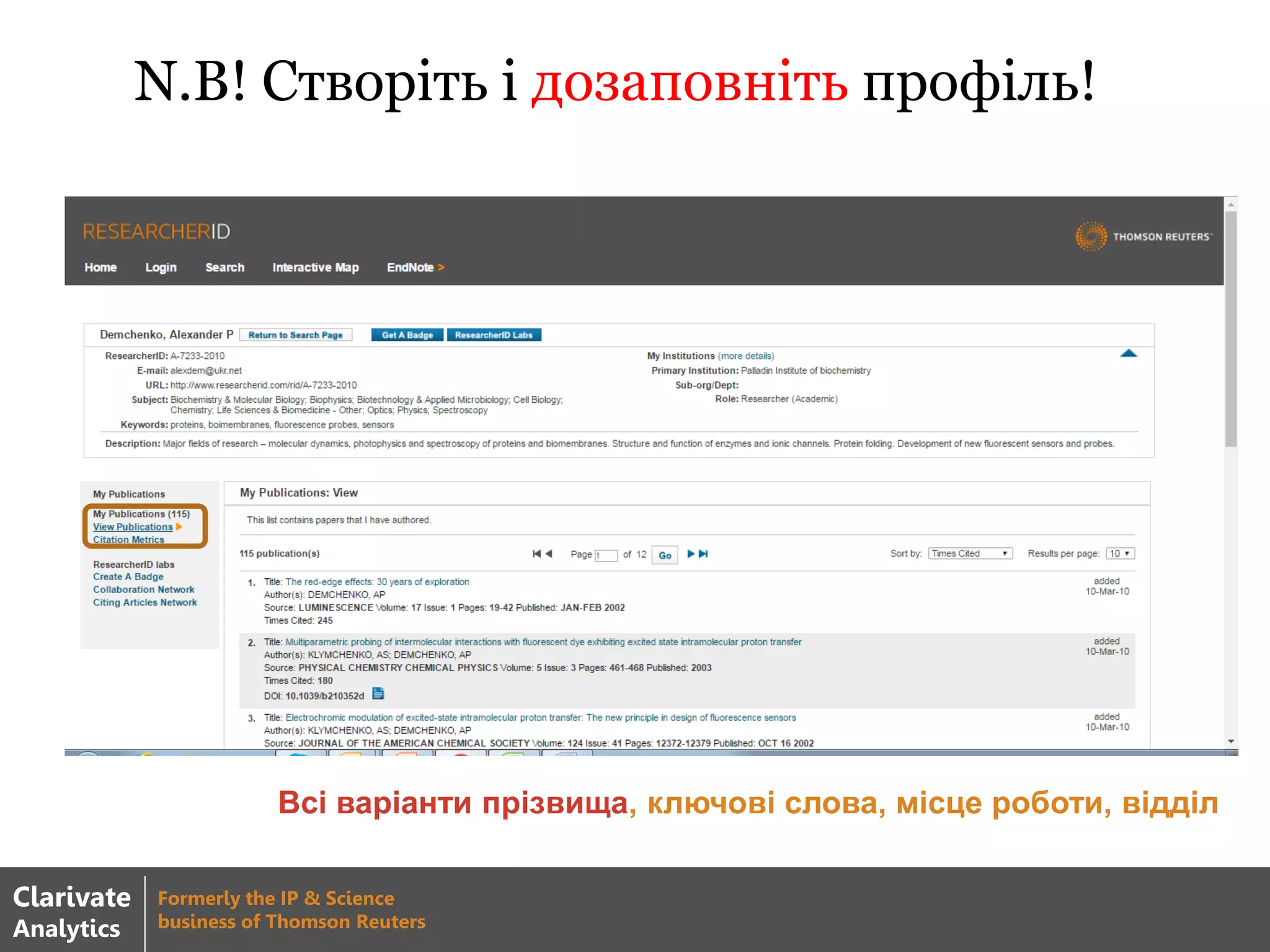
Task: Click the name Demchenko, Alexander P
Action: coord(167,335)
